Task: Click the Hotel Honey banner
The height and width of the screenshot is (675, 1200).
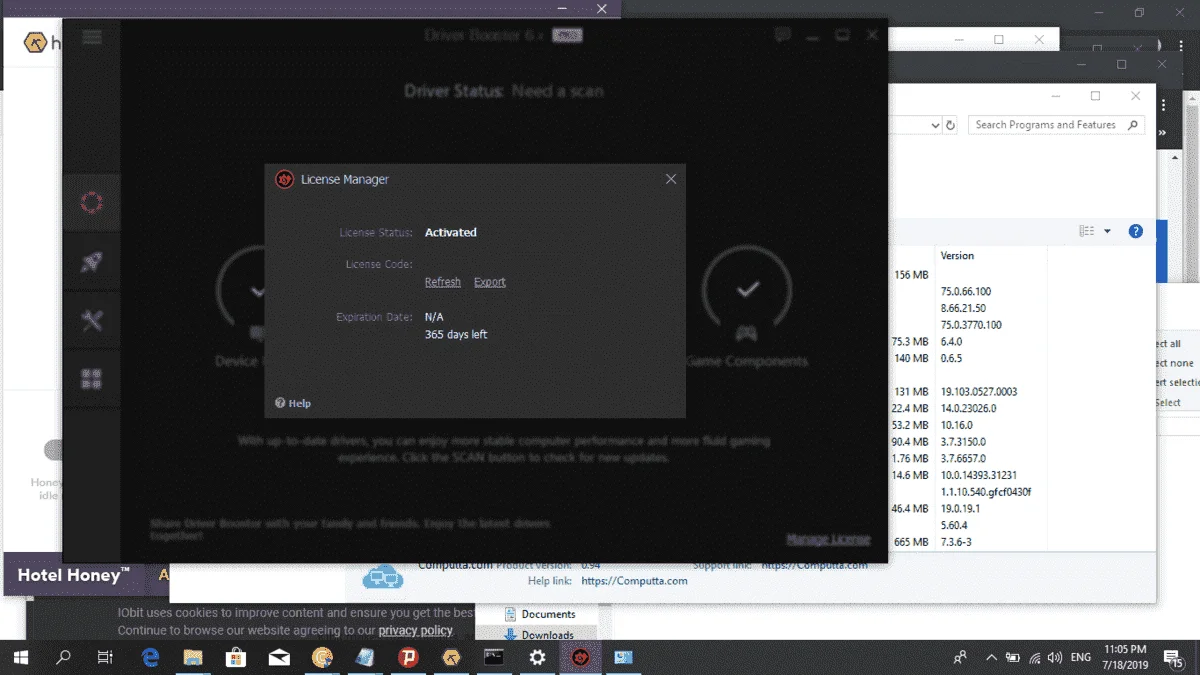Action: point(75,574)
